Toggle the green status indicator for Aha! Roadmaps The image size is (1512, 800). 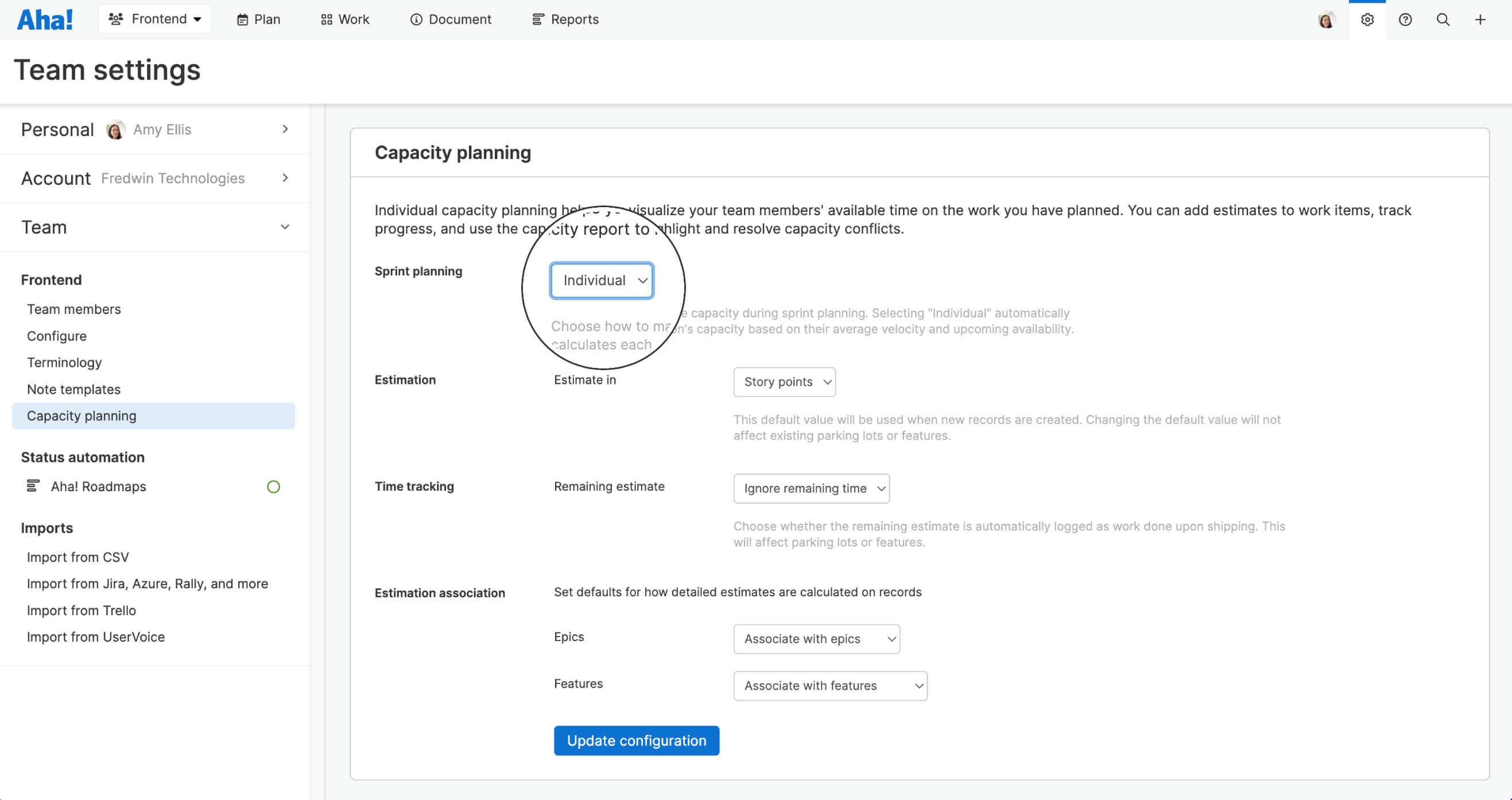tap(273, 486)
